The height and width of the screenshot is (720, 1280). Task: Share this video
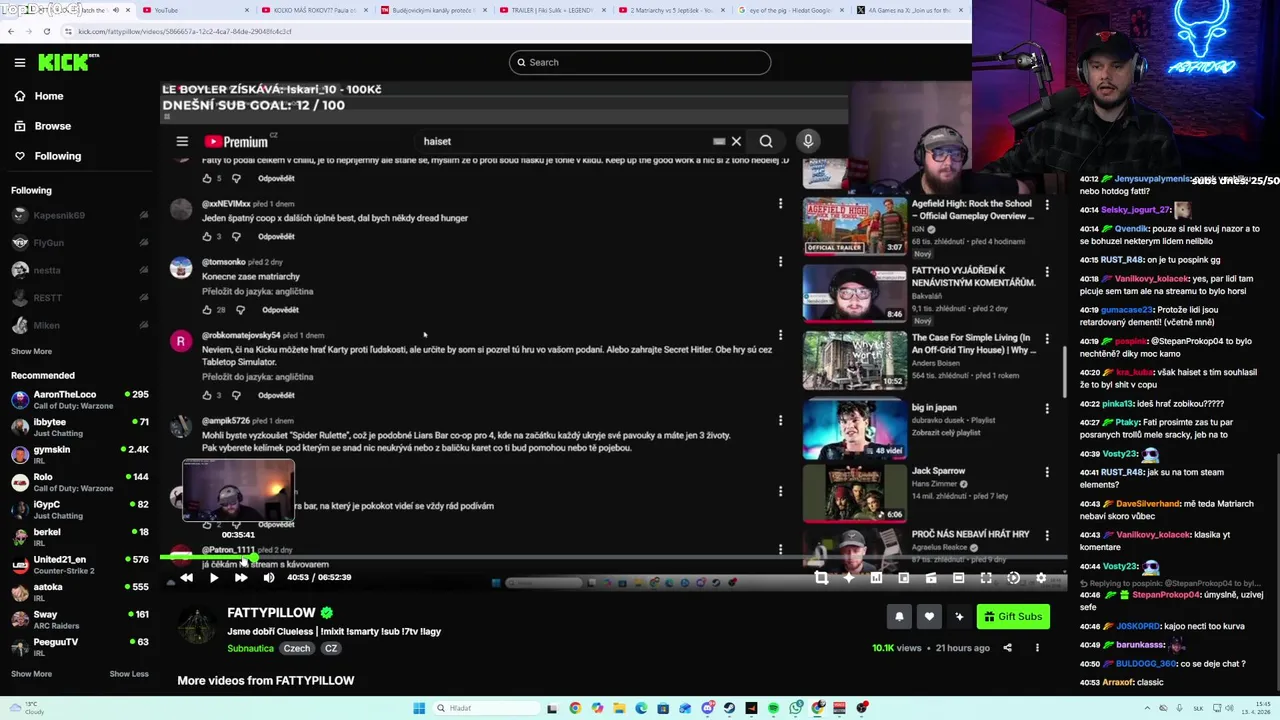tap(1007, 648)
